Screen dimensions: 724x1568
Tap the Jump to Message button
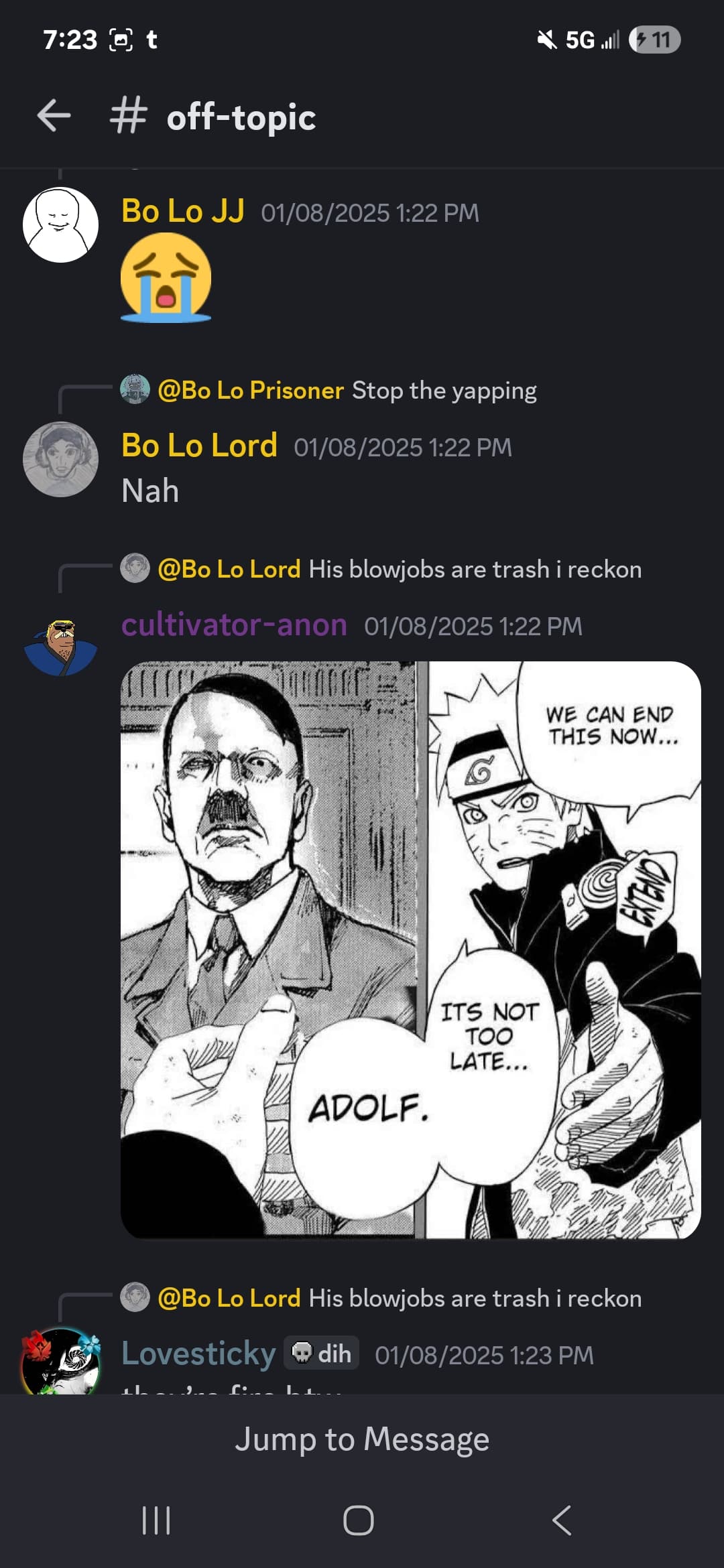(362, 1439)
